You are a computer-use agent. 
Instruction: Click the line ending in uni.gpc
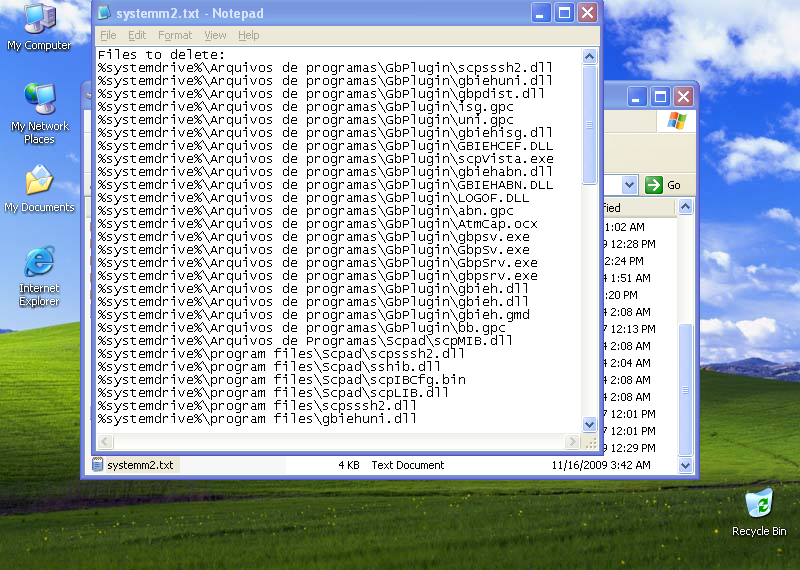tap(306, 120)
